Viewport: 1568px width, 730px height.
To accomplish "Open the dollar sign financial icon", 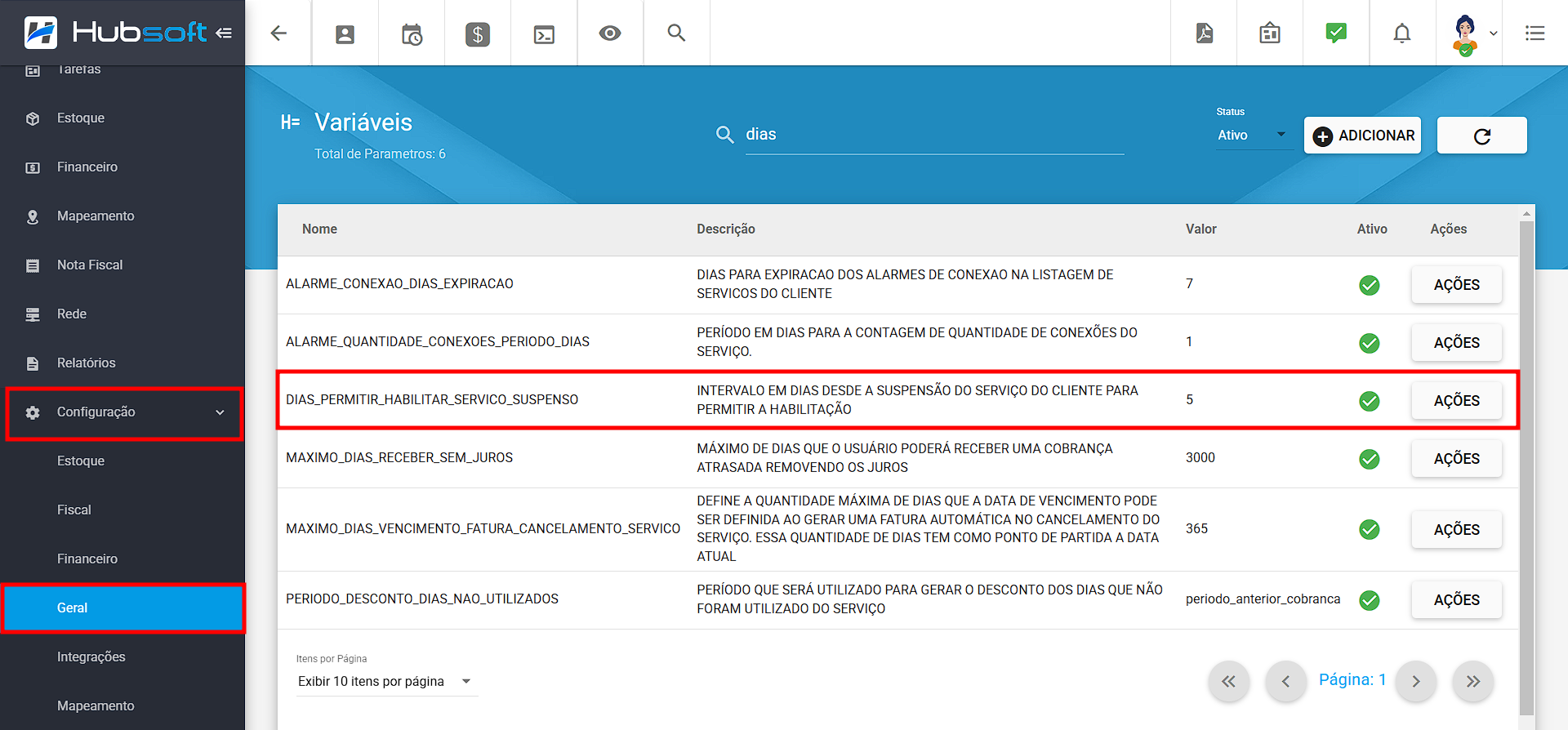I will click(x=478, y=33).
